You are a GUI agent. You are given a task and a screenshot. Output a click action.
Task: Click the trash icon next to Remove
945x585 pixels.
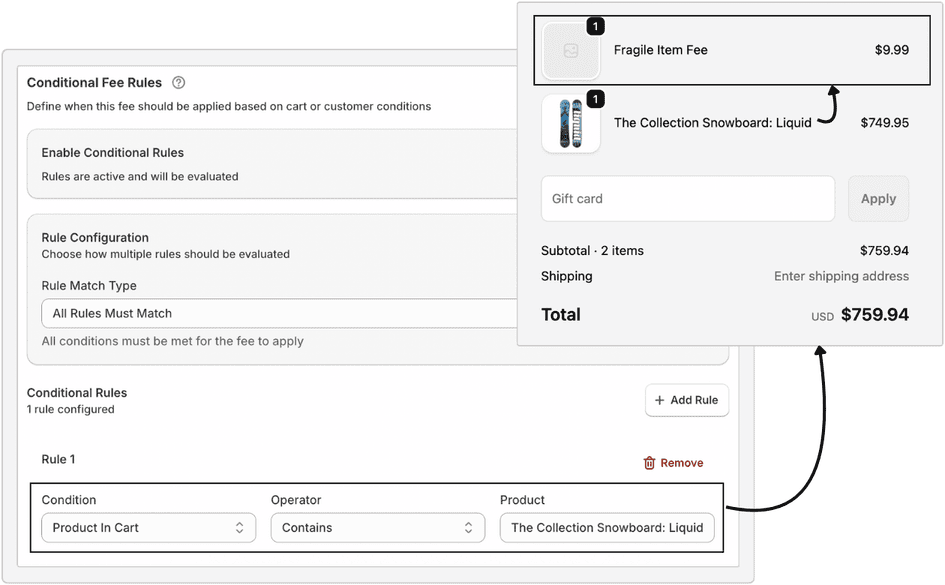[652, 463]
